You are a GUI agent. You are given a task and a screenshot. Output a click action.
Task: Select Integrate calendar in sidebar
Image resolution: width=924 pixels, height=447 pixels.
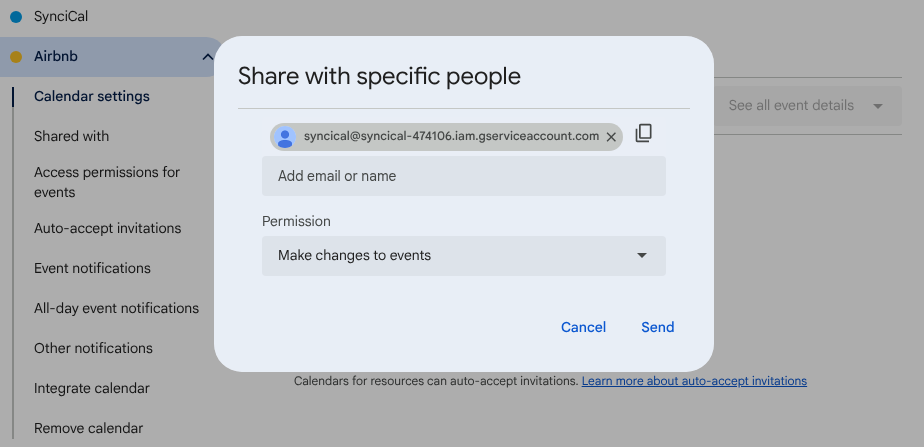click(91, 388)
